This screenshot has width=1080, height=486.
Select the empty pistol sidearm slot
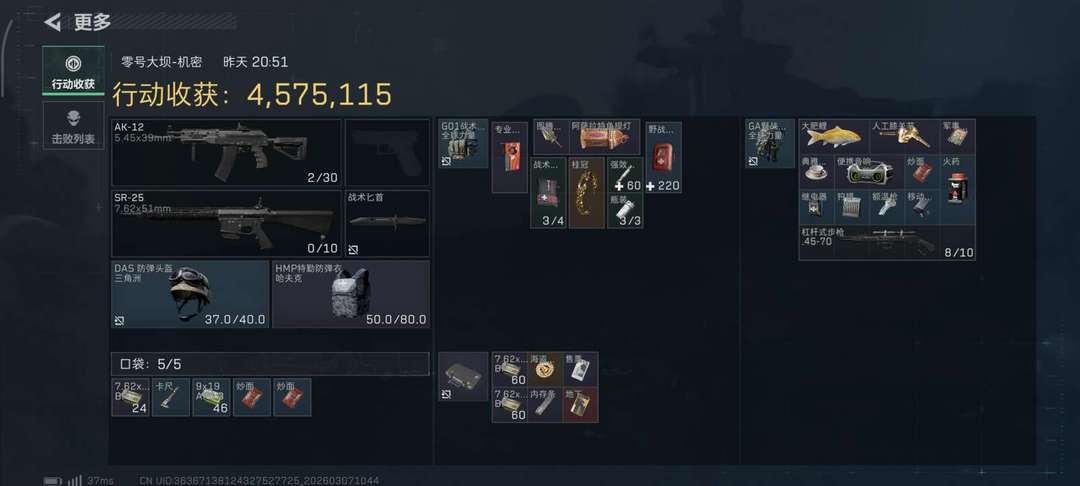click(x=387, y=153)
